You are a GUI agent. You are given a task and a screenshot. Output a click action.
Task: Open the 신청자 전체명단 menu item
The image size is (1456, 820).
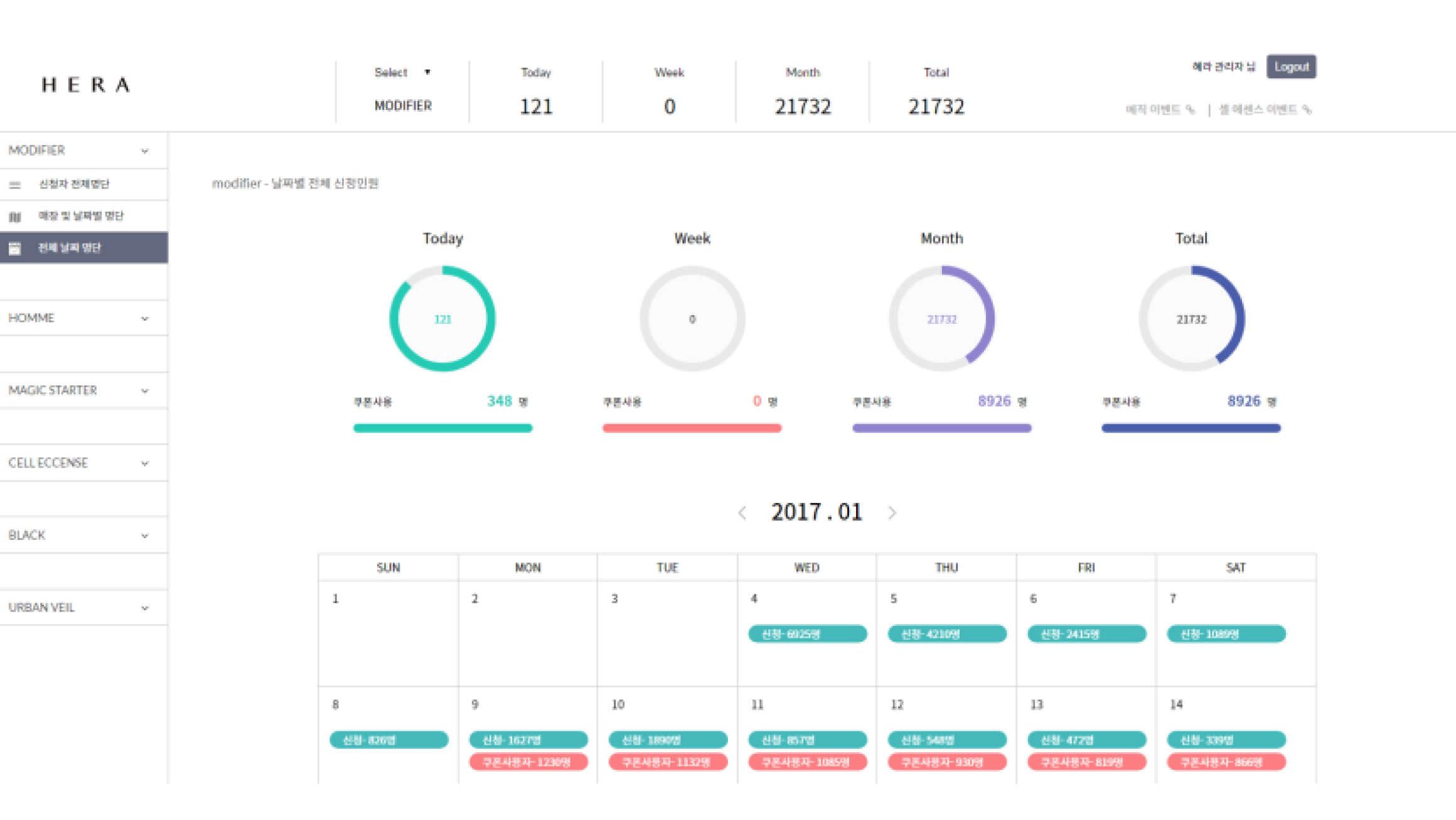83,184
